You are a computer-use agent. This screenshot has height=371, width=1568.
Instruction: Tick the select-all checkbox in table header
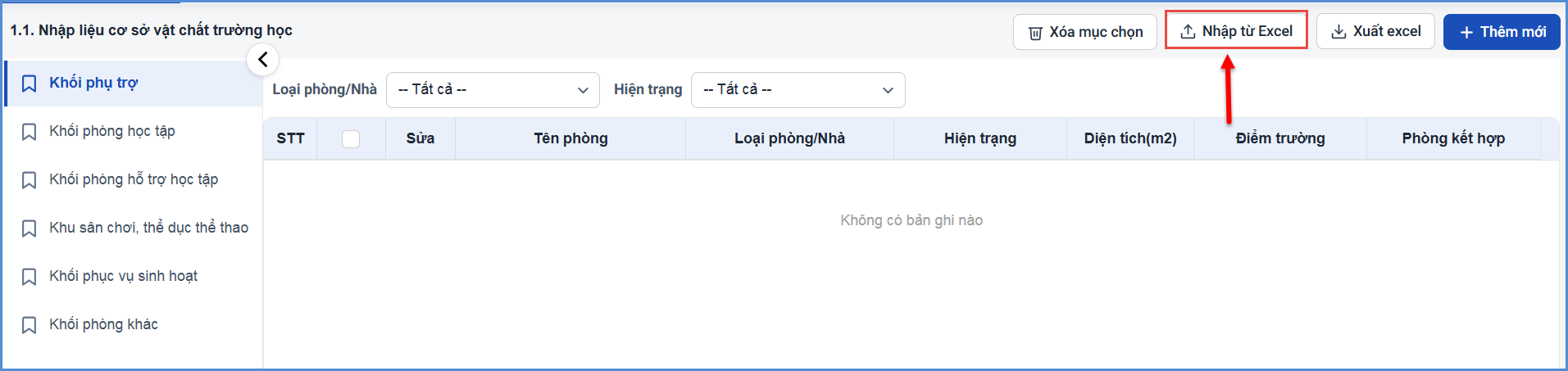click(x=351, y=138)
